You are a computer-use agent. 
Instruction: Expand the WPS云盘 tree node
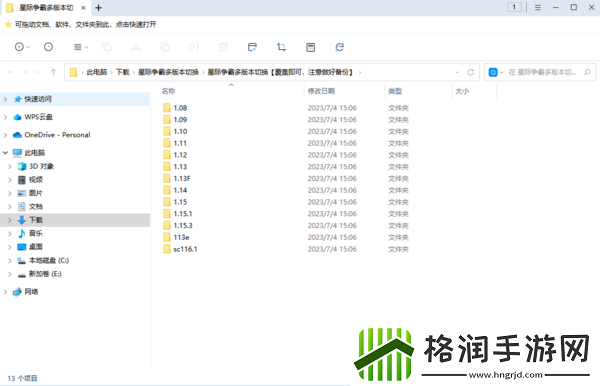pos(5,117)
